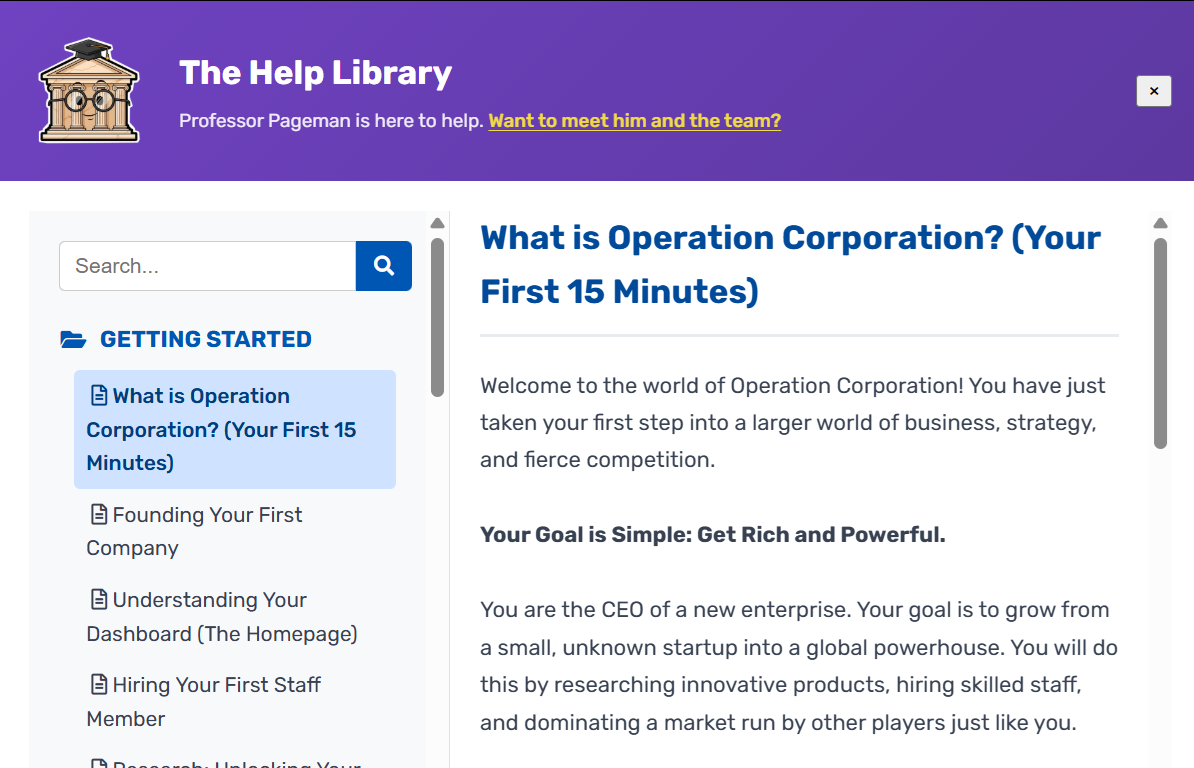Click the article content scrollbar thumb
1194x768 pixels.
point(1160,342)
